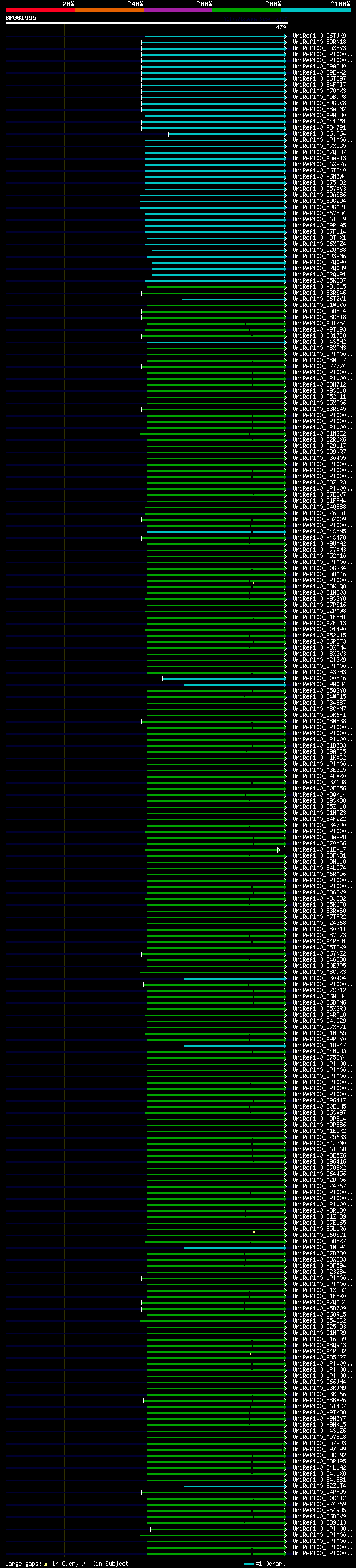Open hit UniRef100_B9RN18
The width and height of the screenshot is (356, 1568).
pos(319,42)
